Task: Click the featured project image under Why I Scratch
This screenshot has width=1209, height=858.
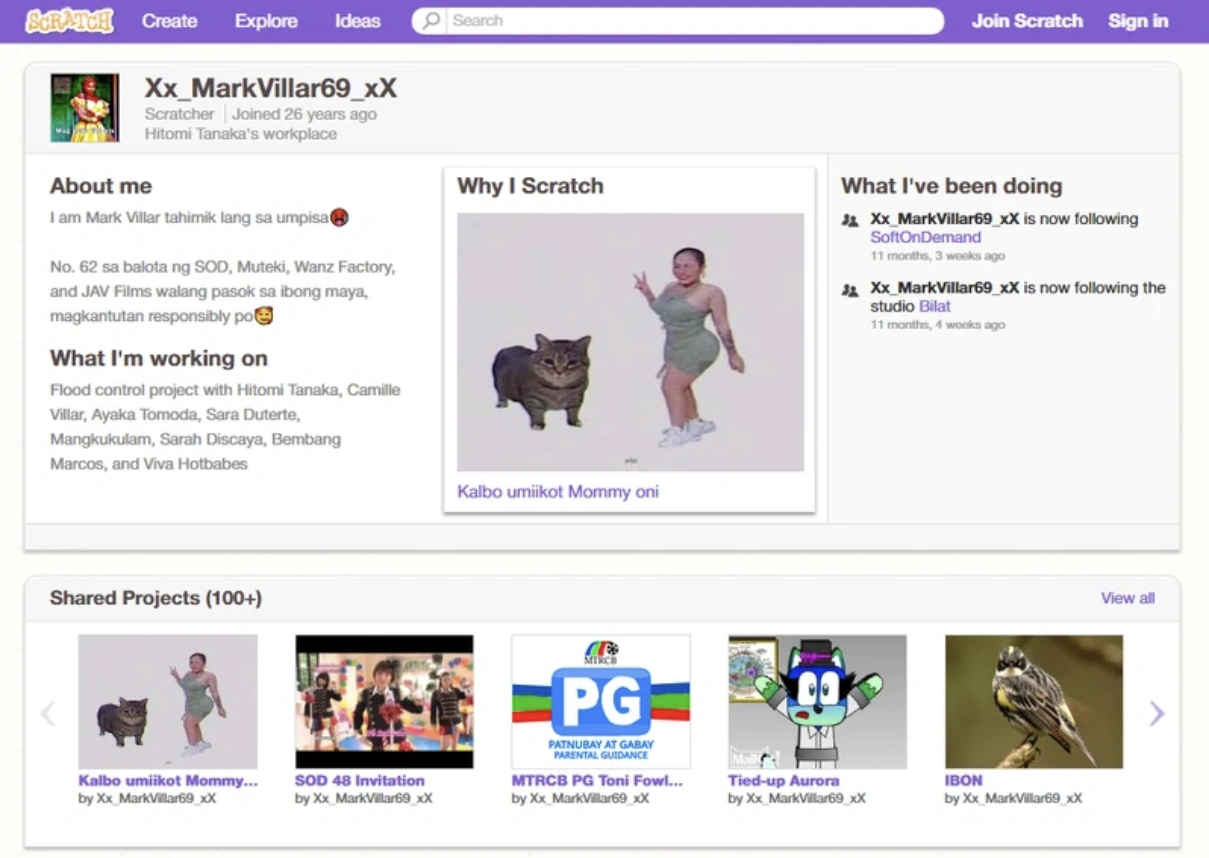Action: [x=630, y=342]
